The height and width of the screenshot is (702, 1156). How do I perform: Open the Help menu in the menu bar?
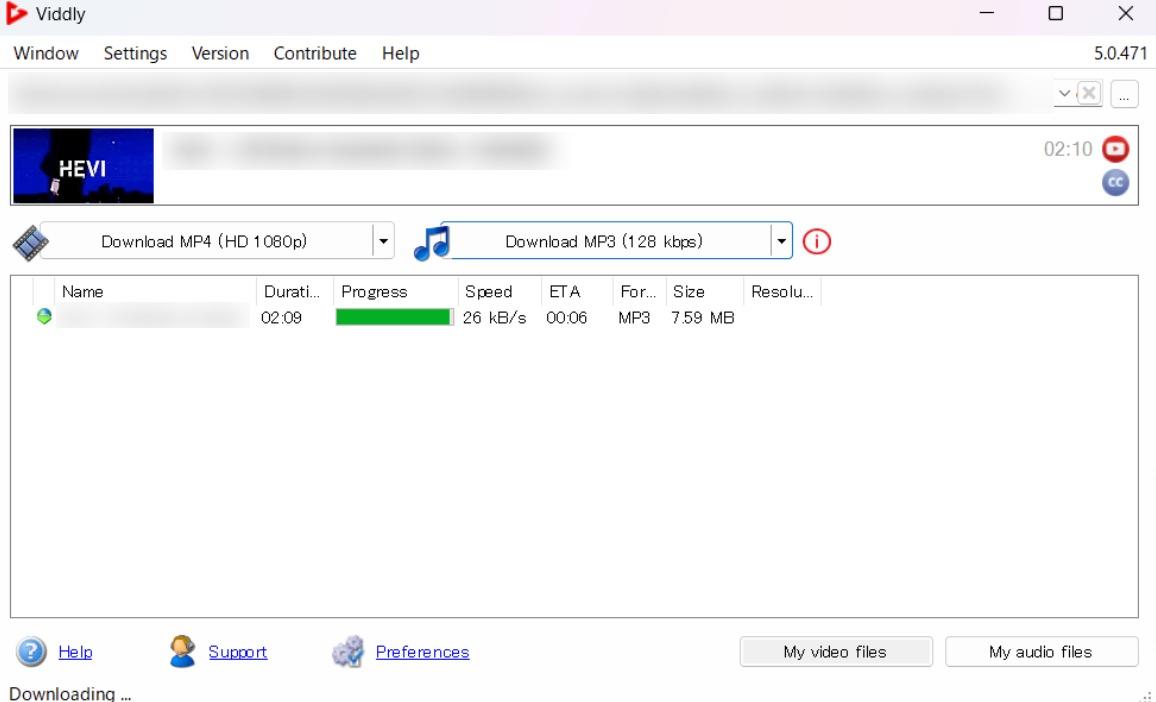click(400, 53)
